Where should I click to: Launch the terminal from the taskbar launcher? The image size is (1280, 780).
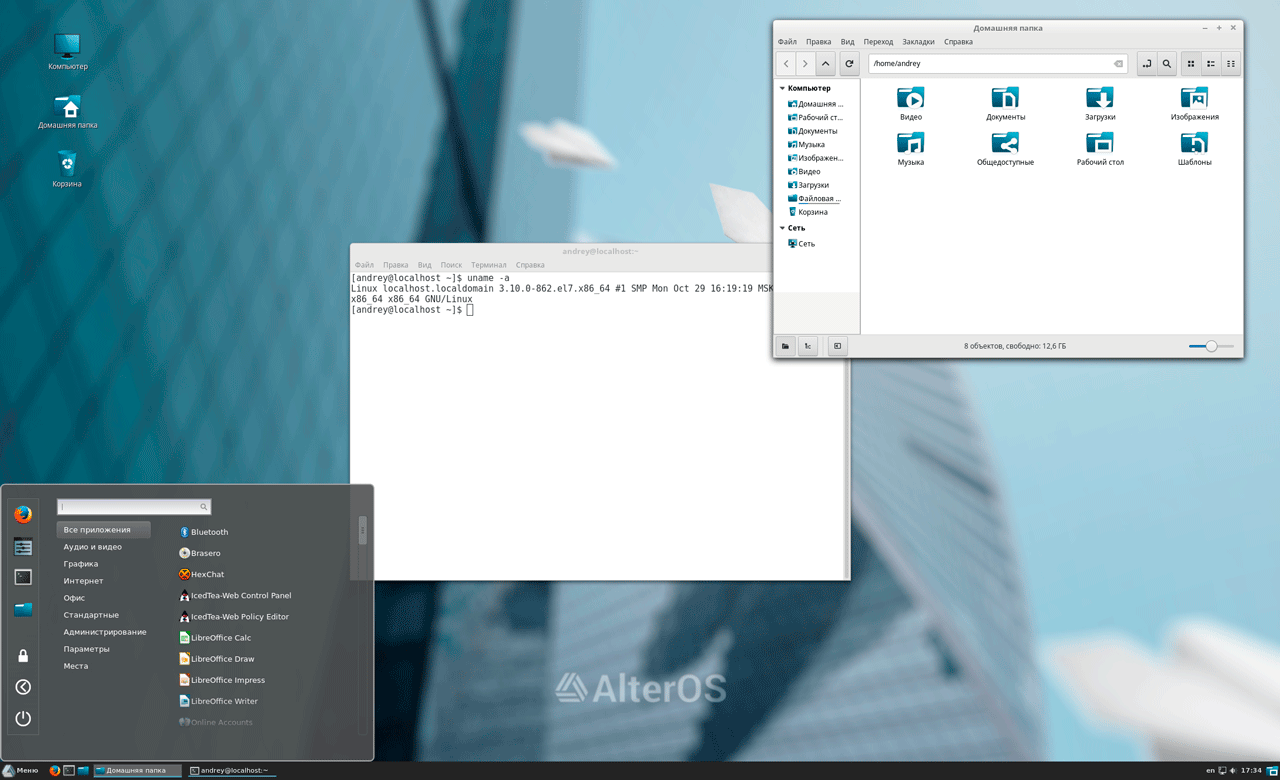click(x=69, y=771)
